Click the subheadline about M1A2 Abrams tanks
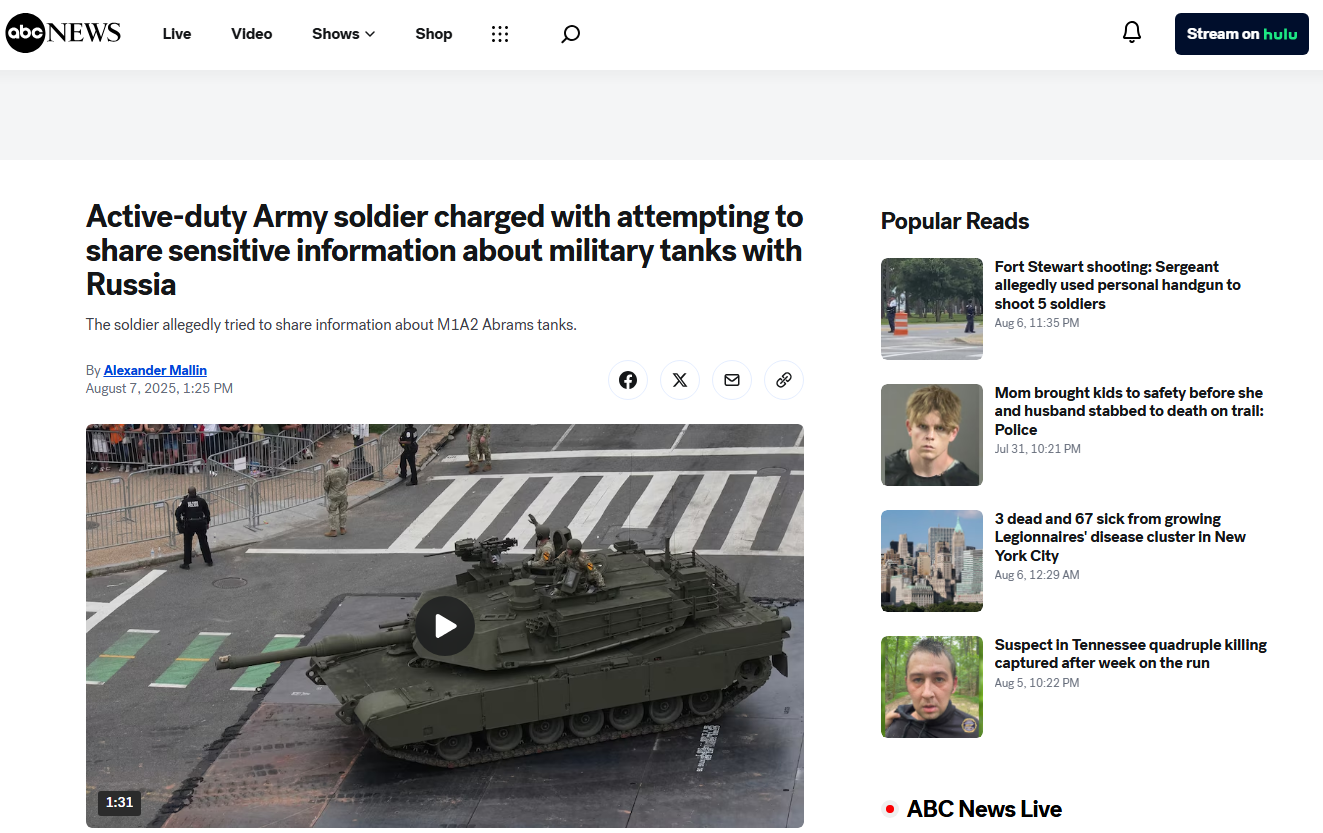1323x833 pixels. pyautogui.click(x=331, y=325)
